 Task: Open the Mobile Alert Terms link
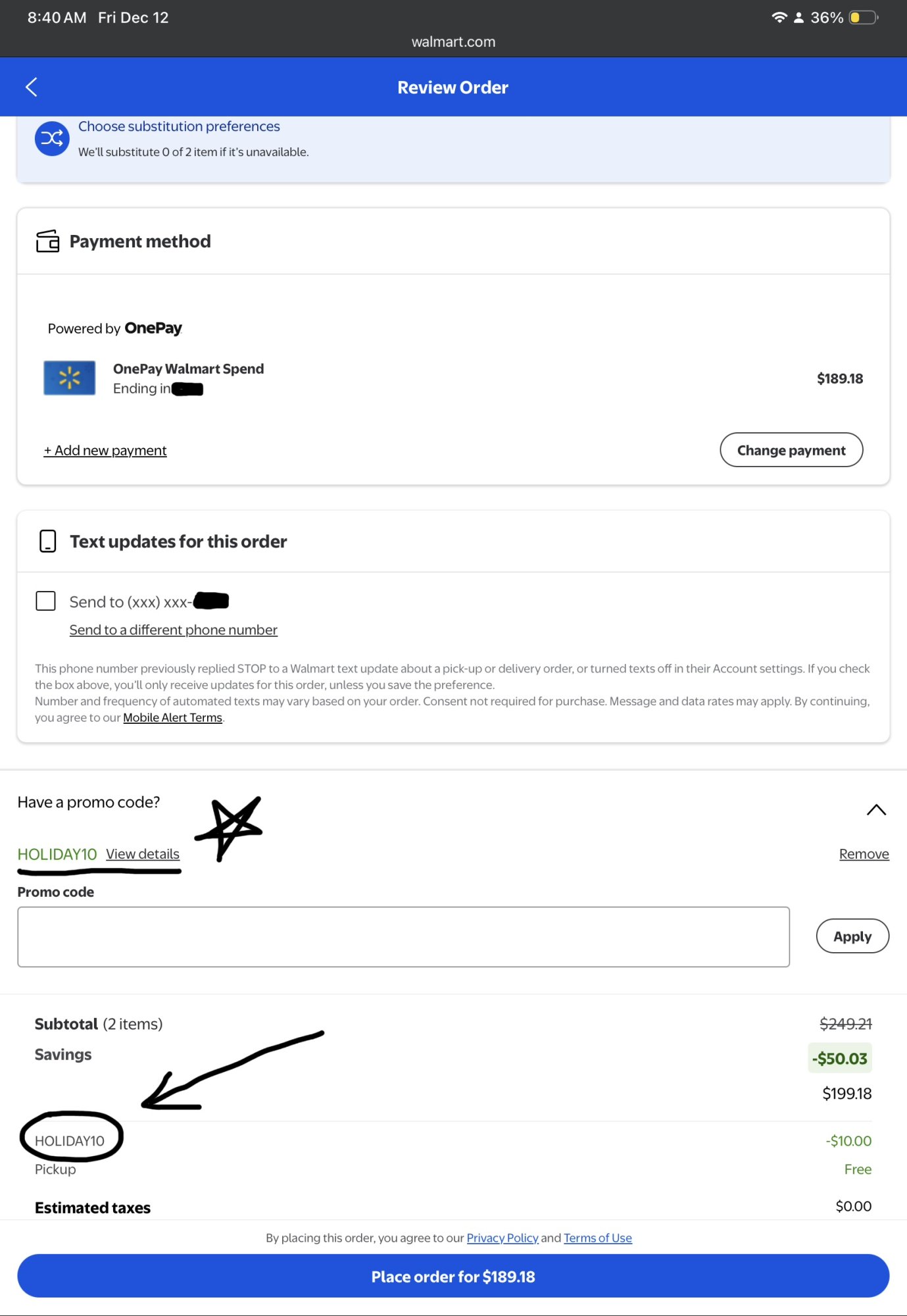(172, 718)
